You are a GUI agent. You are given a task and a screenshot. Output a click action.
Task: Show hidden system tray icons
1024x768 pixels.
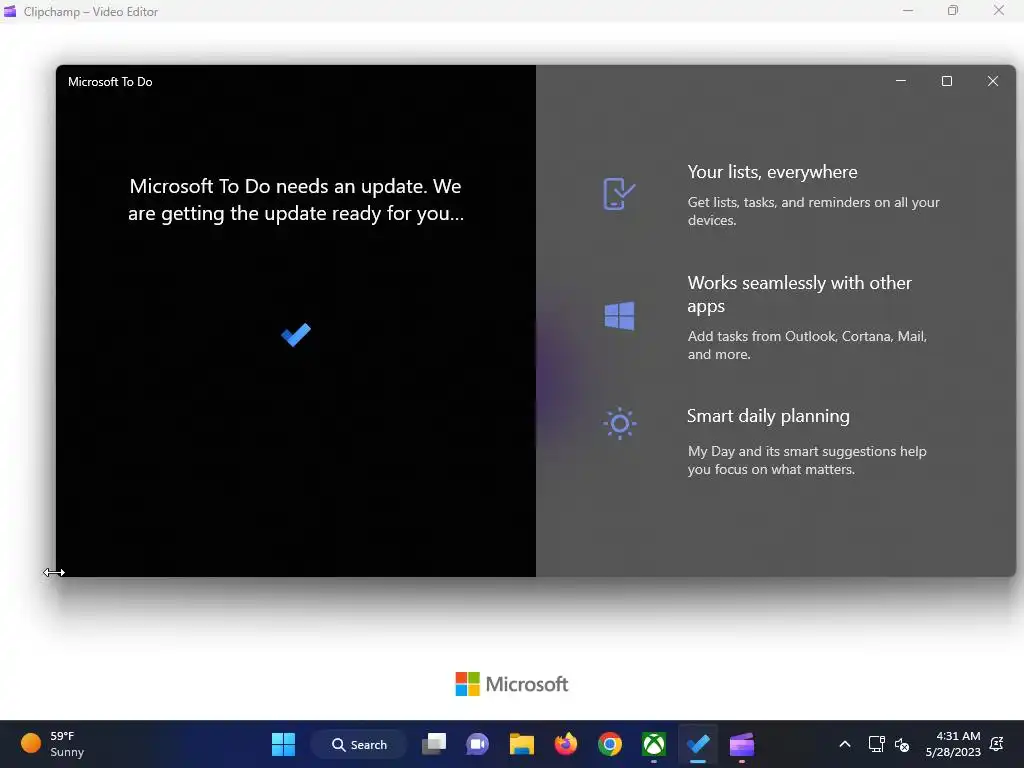click(x=844, y=744)
